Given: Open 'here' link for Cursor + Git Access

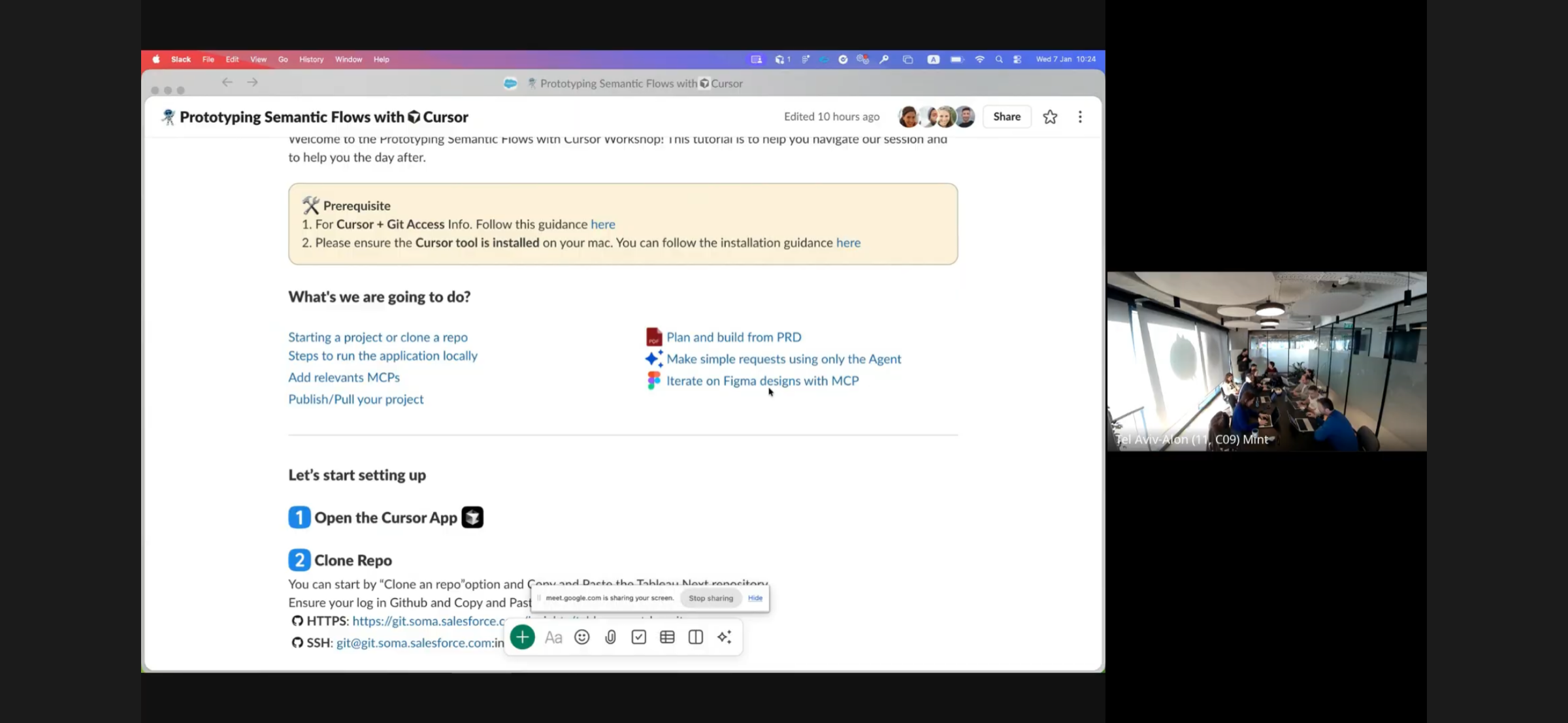Looking at the screenshot, I should tap(603, 224).
